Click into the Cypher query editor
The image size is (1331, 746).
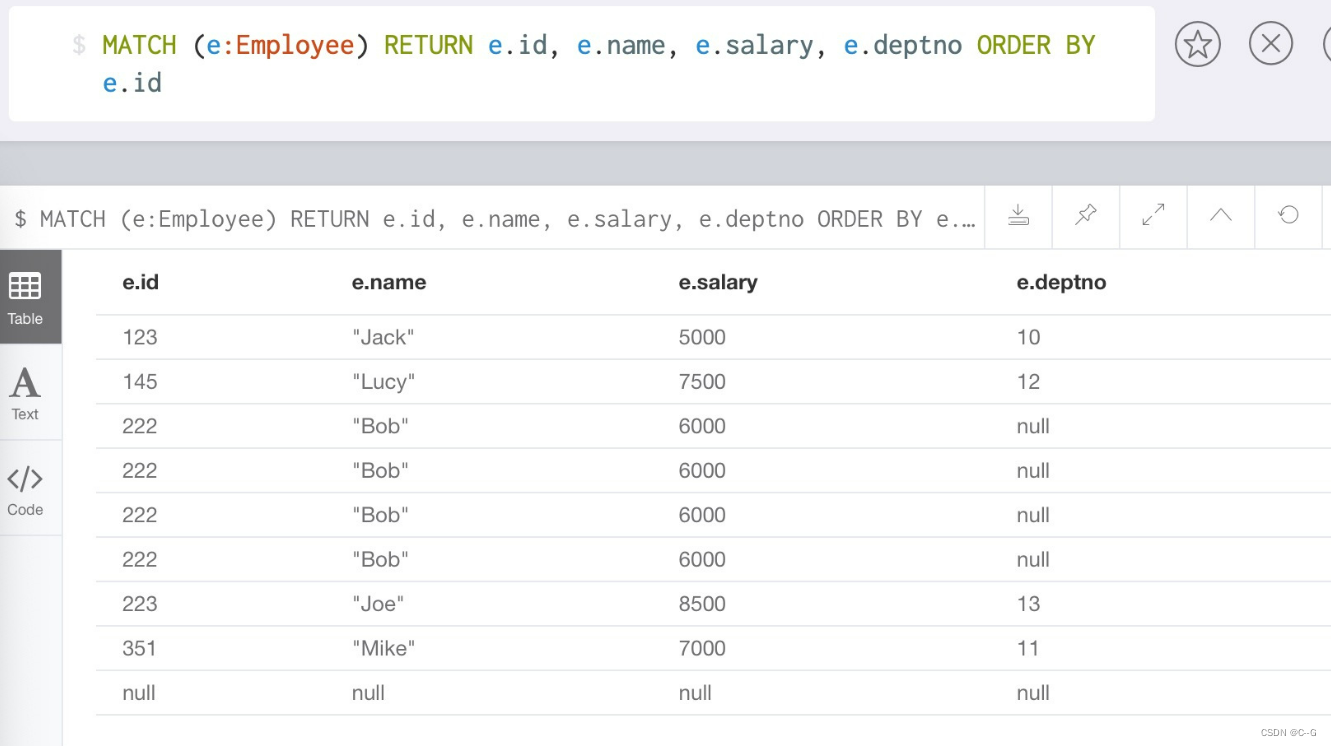tap(598, 63)
